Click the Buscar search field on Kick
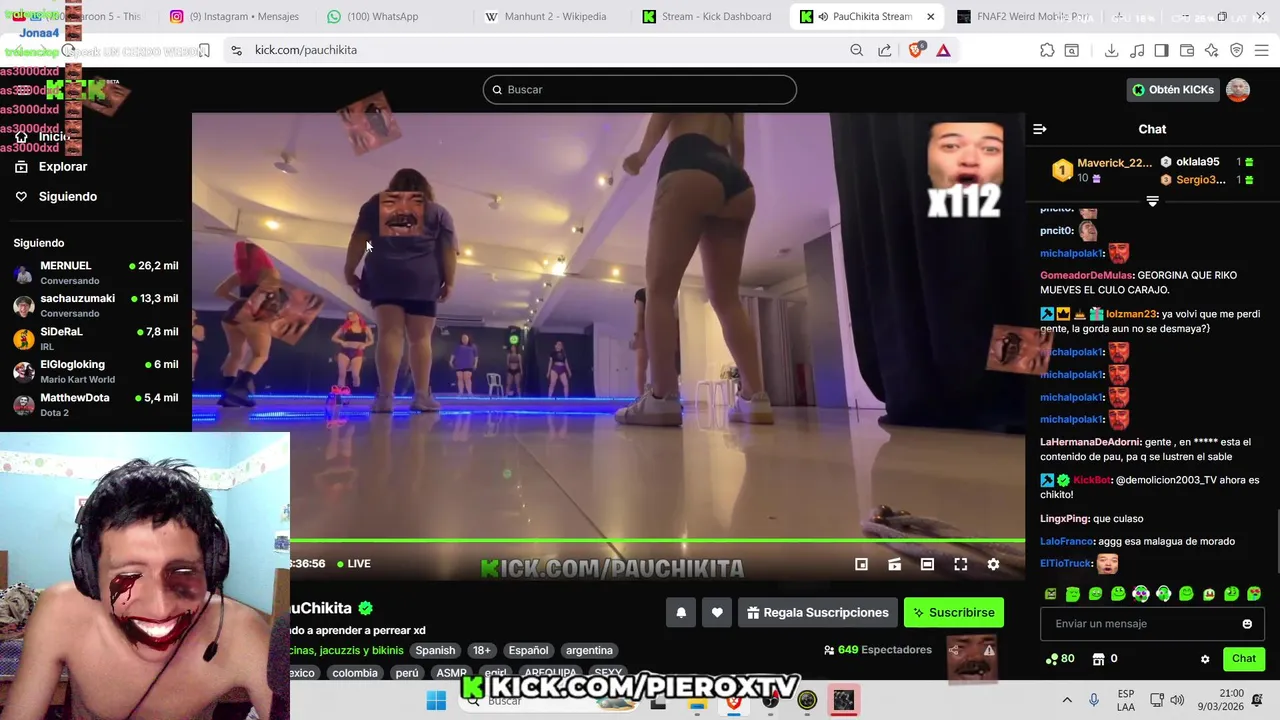Screen dimensions: 1280x720 click(x=640, y=90)
